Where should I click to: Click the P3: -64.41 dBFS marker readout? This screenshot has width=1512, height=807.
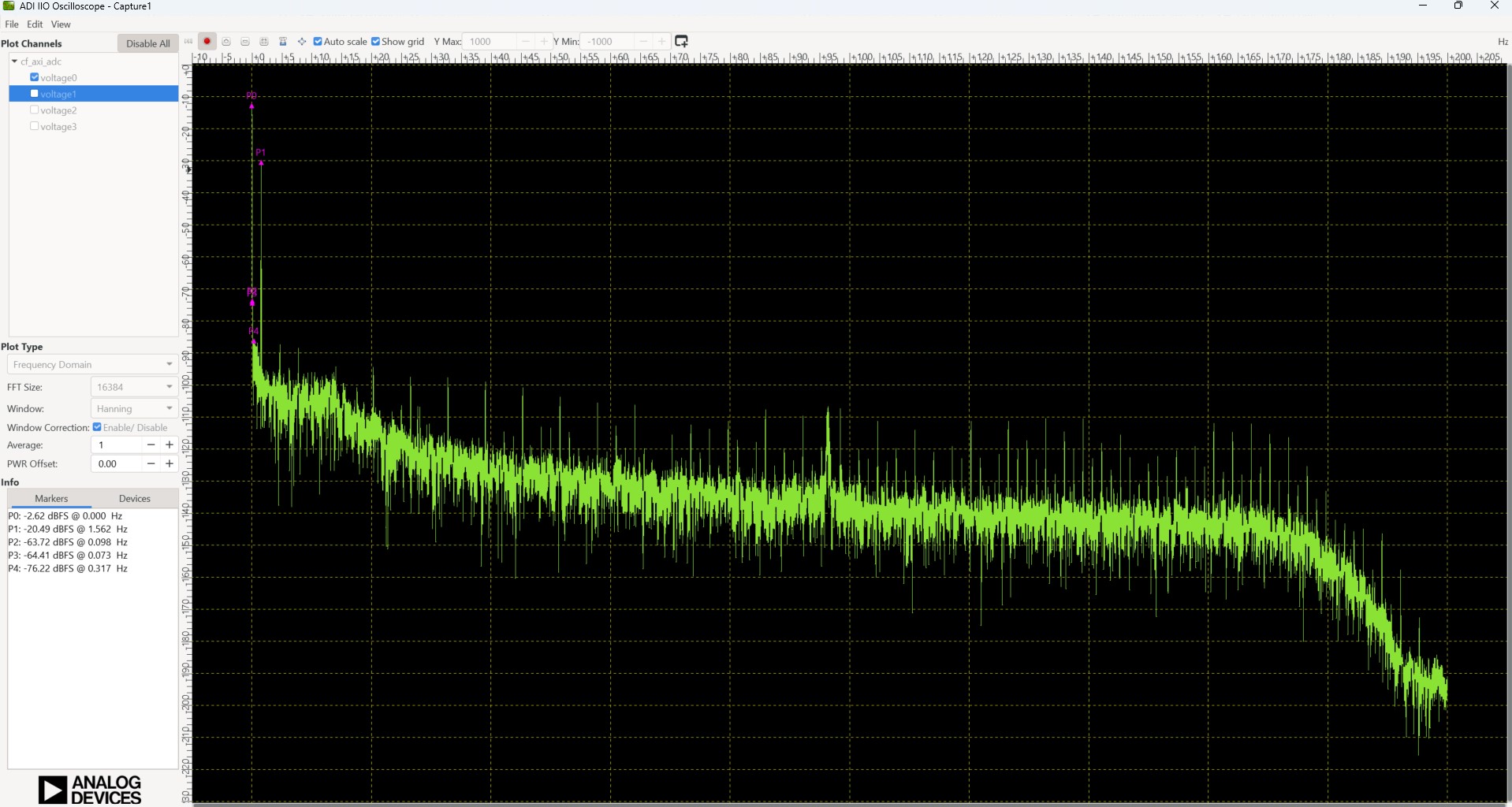(67, 556)
